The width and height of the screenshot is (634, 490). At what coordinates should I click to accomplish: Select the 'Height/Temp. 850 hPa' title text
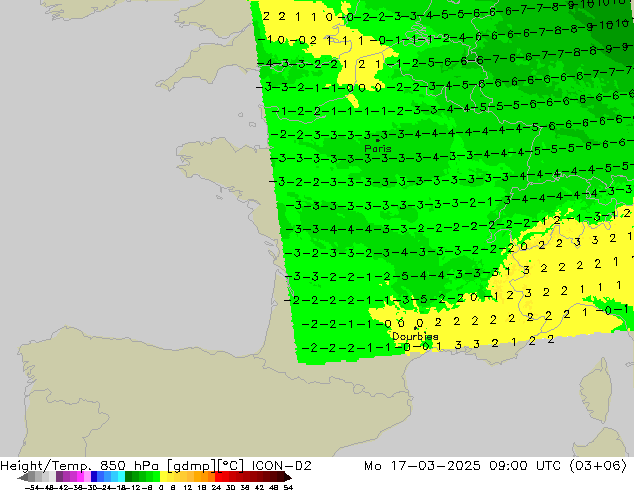[x=80, y=466]
